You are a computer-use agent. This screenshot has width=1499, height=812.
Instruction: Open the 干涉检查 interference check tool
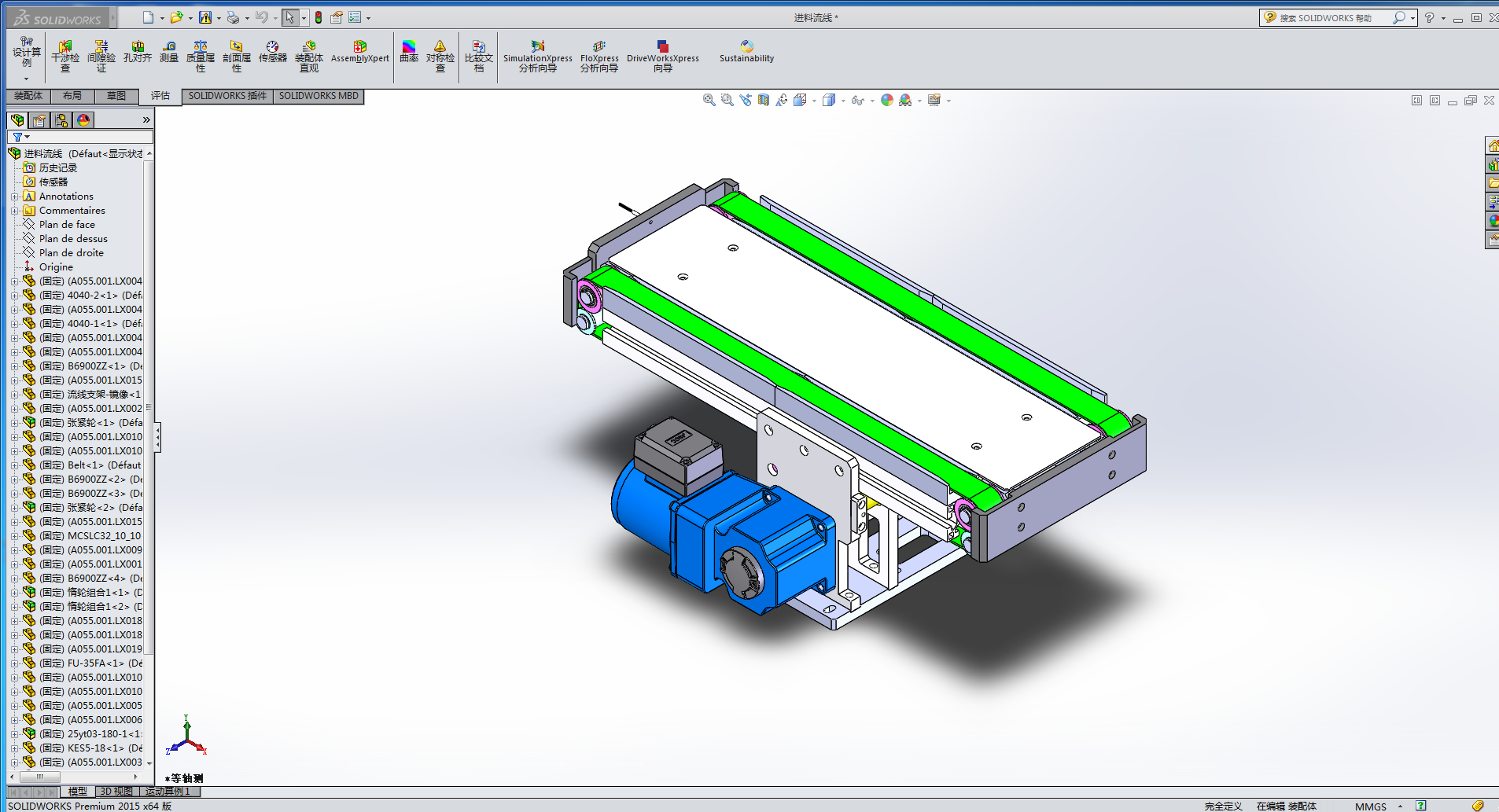tap(65, 57)
